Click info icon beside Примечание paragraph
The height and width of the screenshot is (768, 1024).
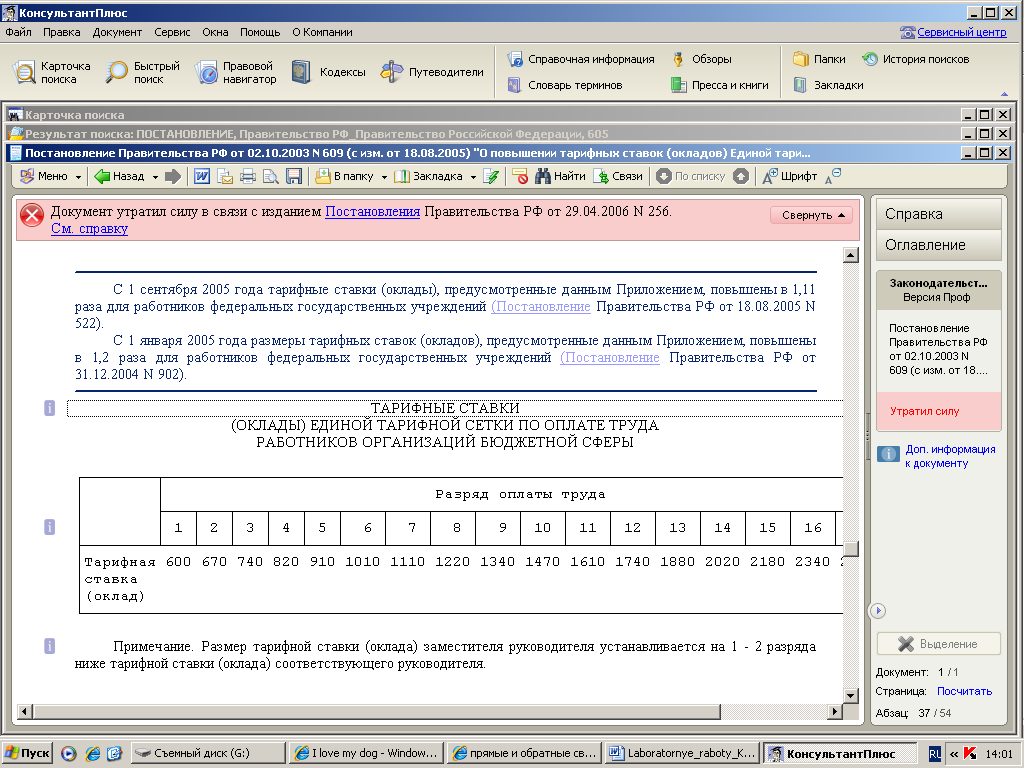coord(50,646)
